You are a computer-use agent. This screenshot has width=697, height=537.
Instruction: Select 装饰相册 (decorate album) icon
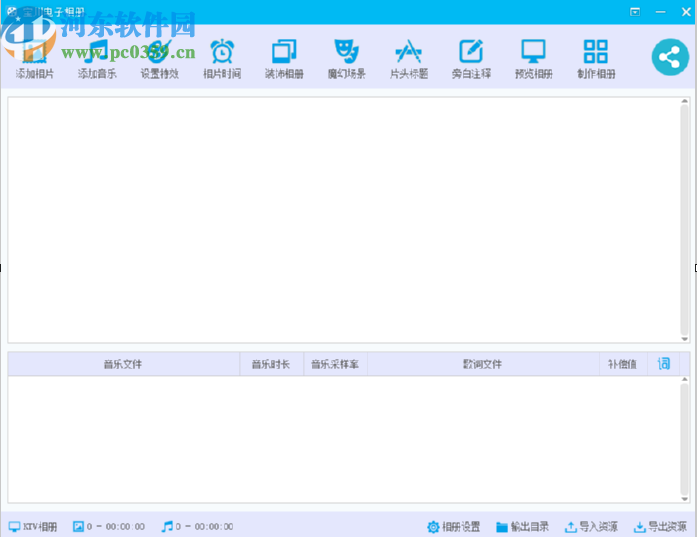284,52
